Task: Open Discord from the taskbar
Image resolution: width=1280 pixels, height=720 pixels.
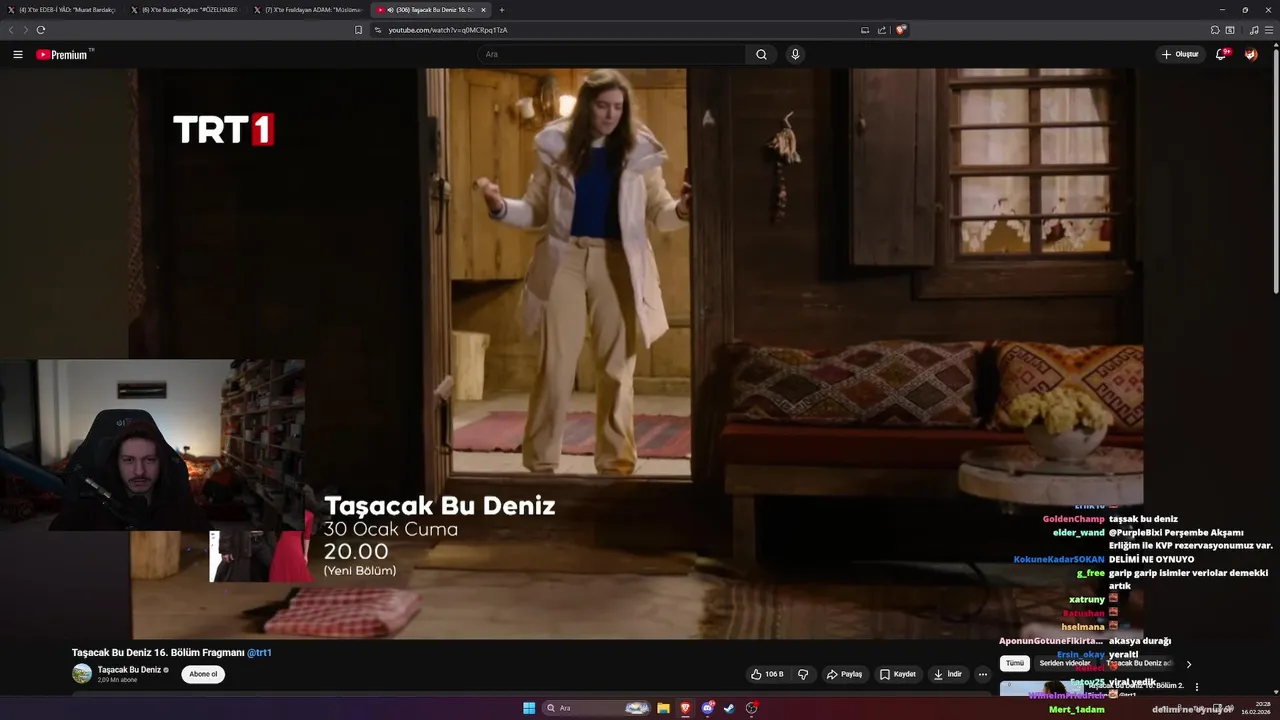Action: tap(708, 708)
